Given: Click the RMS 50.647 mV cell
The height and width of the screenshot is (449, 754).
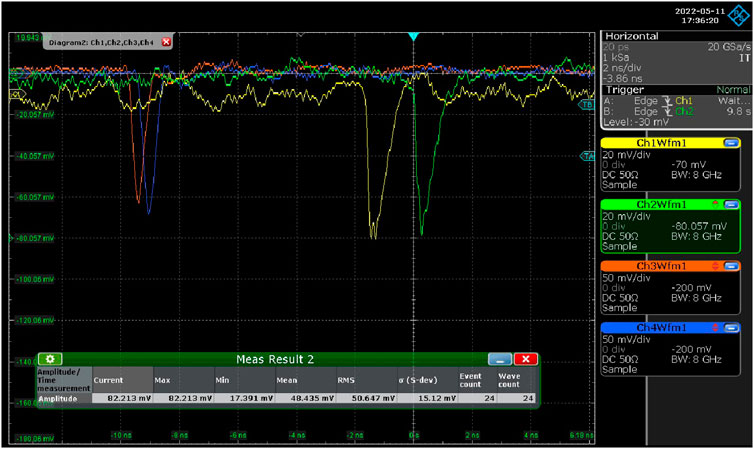Looking at the screenshot, I should [366, 398].
